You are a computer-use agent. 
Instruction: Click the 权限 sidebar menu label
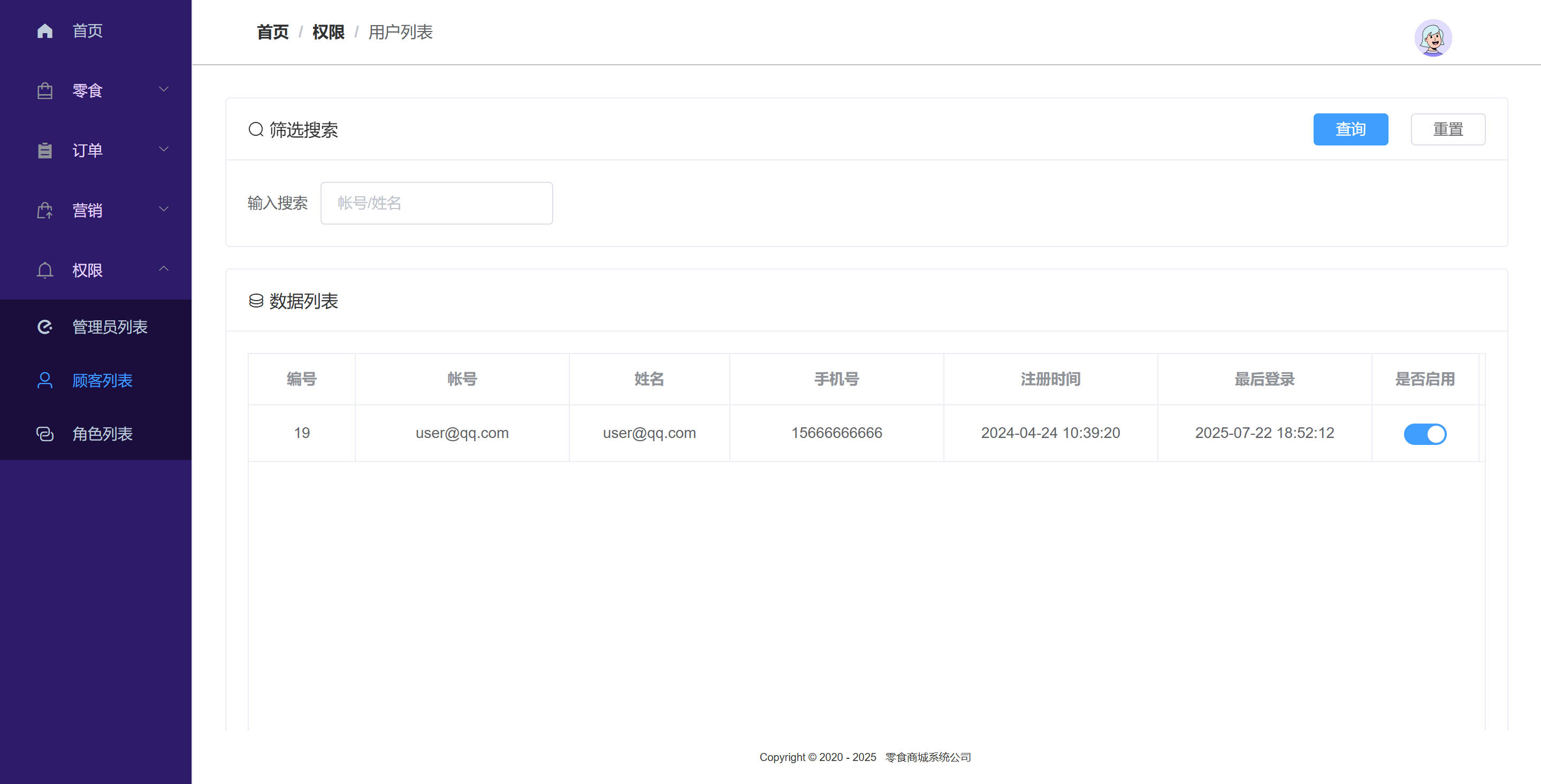87,270
